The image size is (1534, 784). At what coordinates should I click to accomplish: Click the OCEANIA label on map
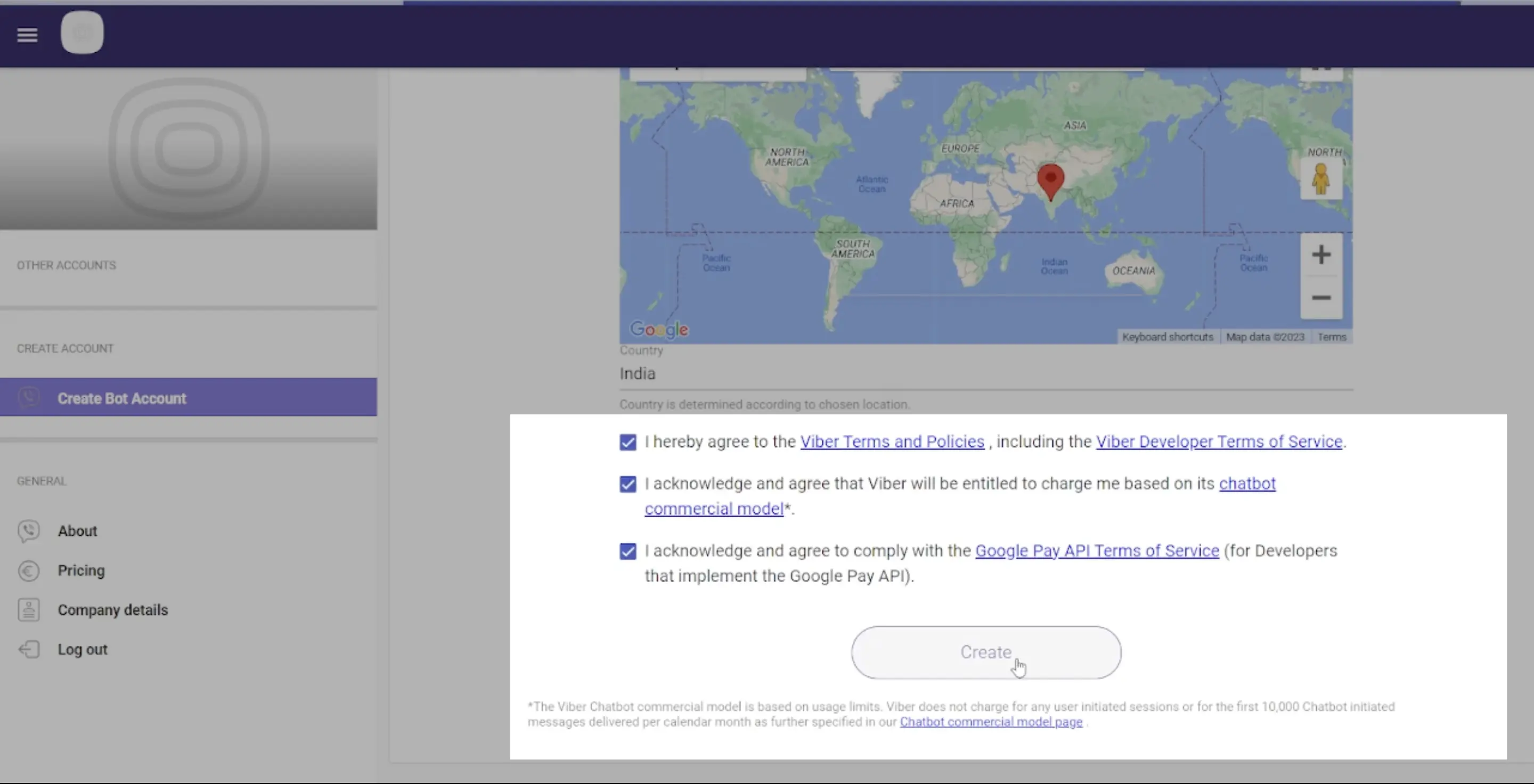1134,271
